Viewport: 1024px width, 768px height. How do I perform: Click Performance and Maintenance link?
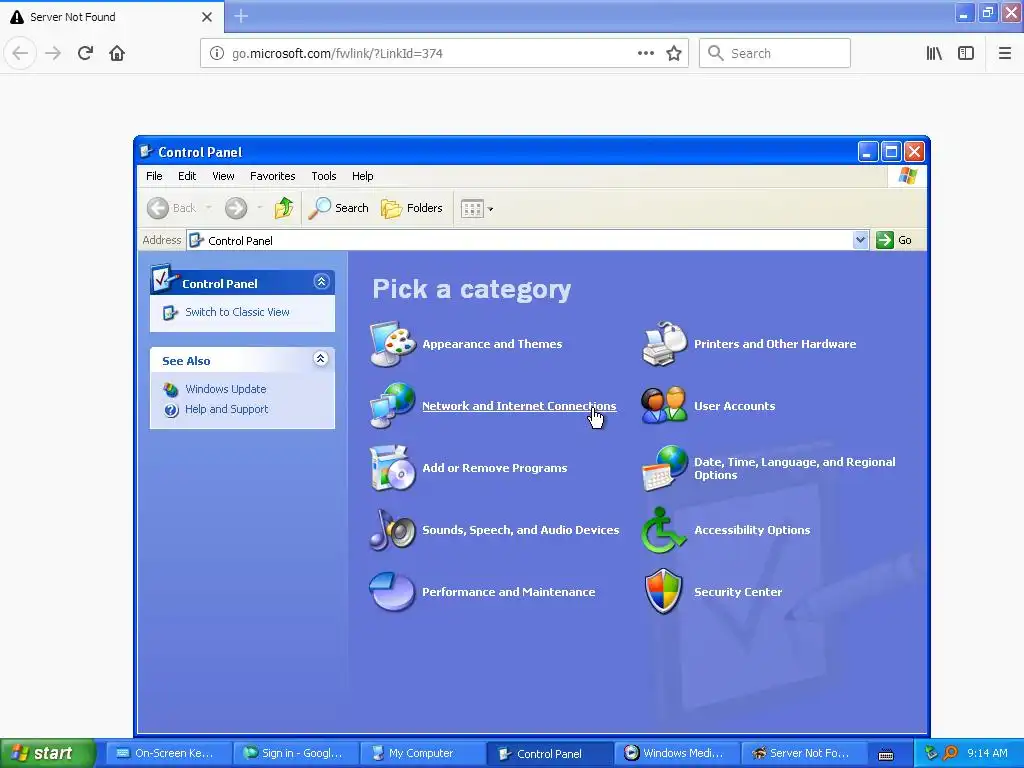click(x=509, y=592)
